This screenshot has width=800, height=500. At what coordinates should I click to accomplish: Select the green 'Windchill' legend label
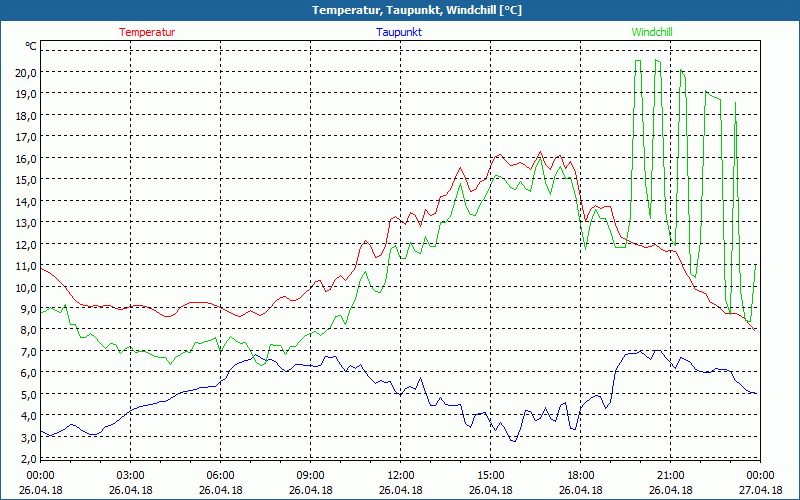click(x=652, y=32)
